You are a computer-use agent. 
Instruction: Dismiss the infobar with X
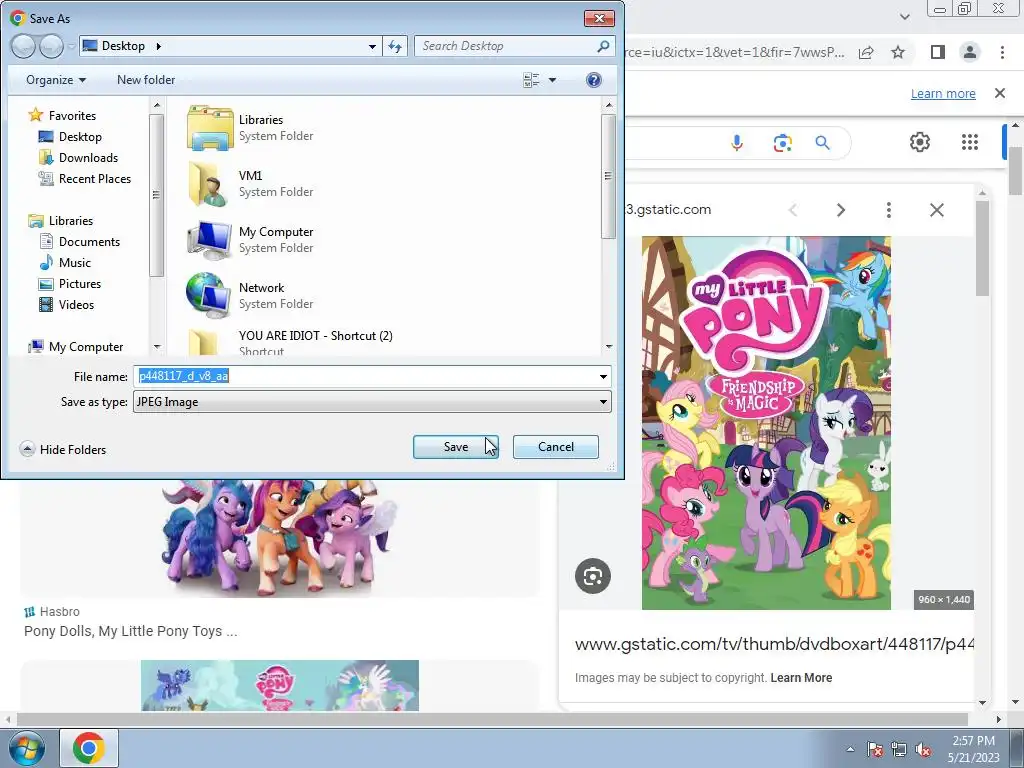point(1000,93)
